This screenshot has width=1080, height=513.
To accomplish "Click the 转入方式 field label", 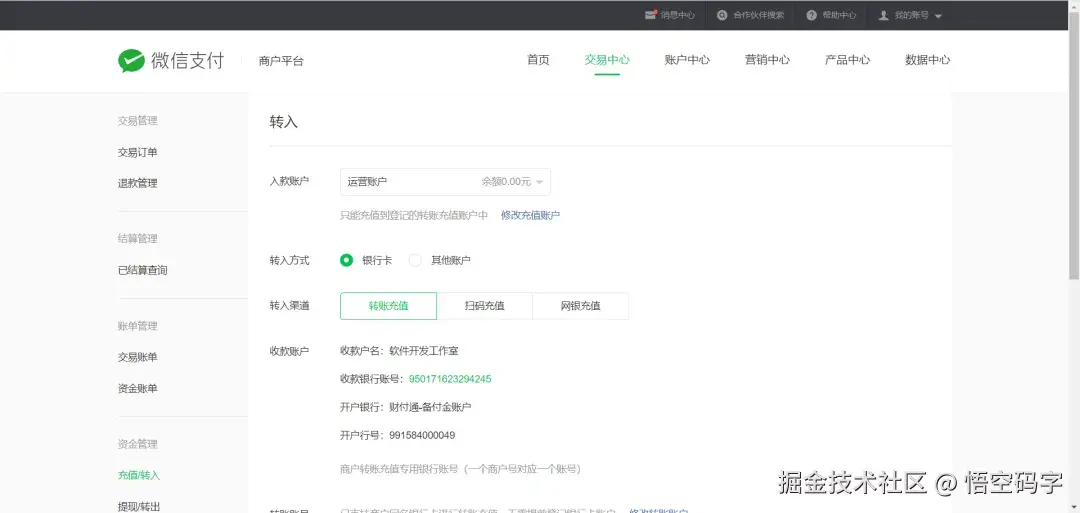I will 289,260.
